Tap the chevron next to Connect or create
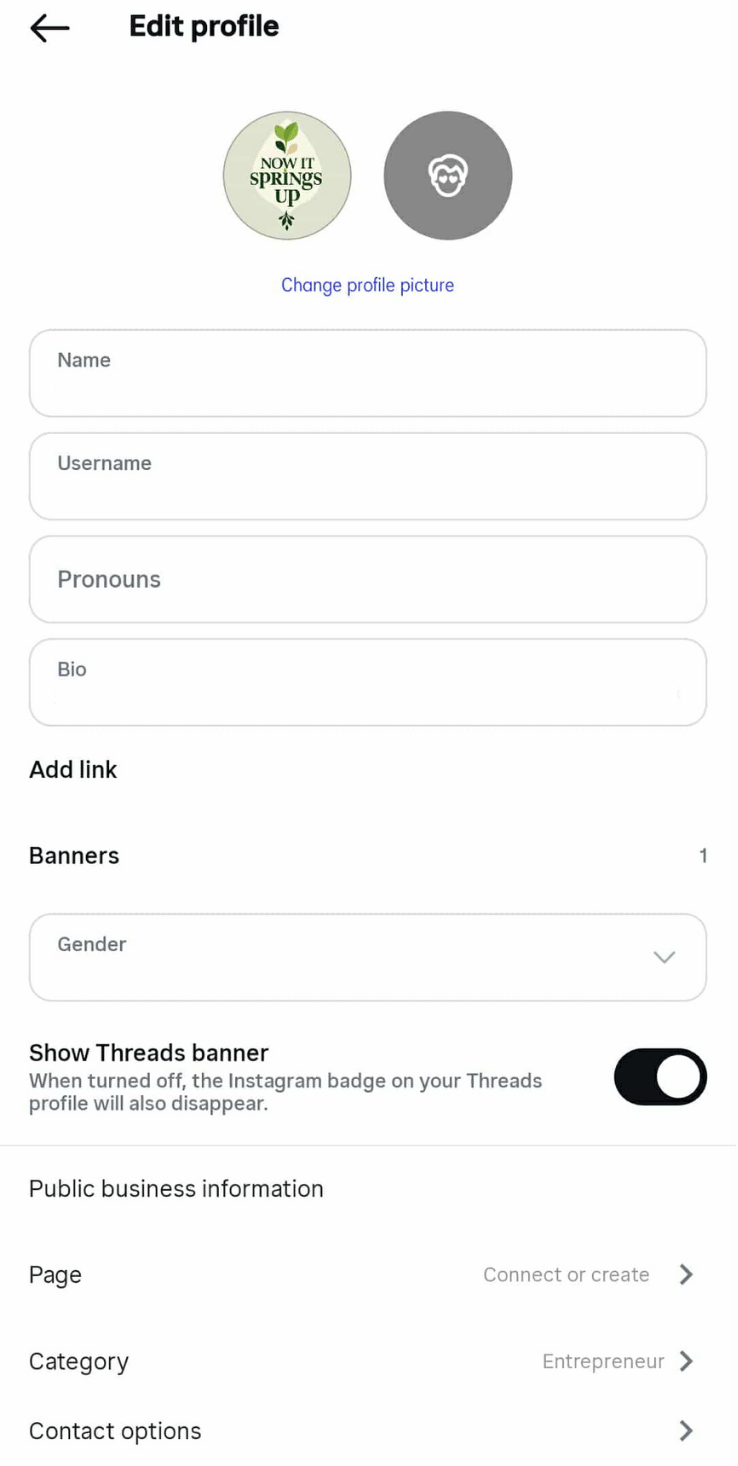738x1466 pixels. click(686, 1275)
